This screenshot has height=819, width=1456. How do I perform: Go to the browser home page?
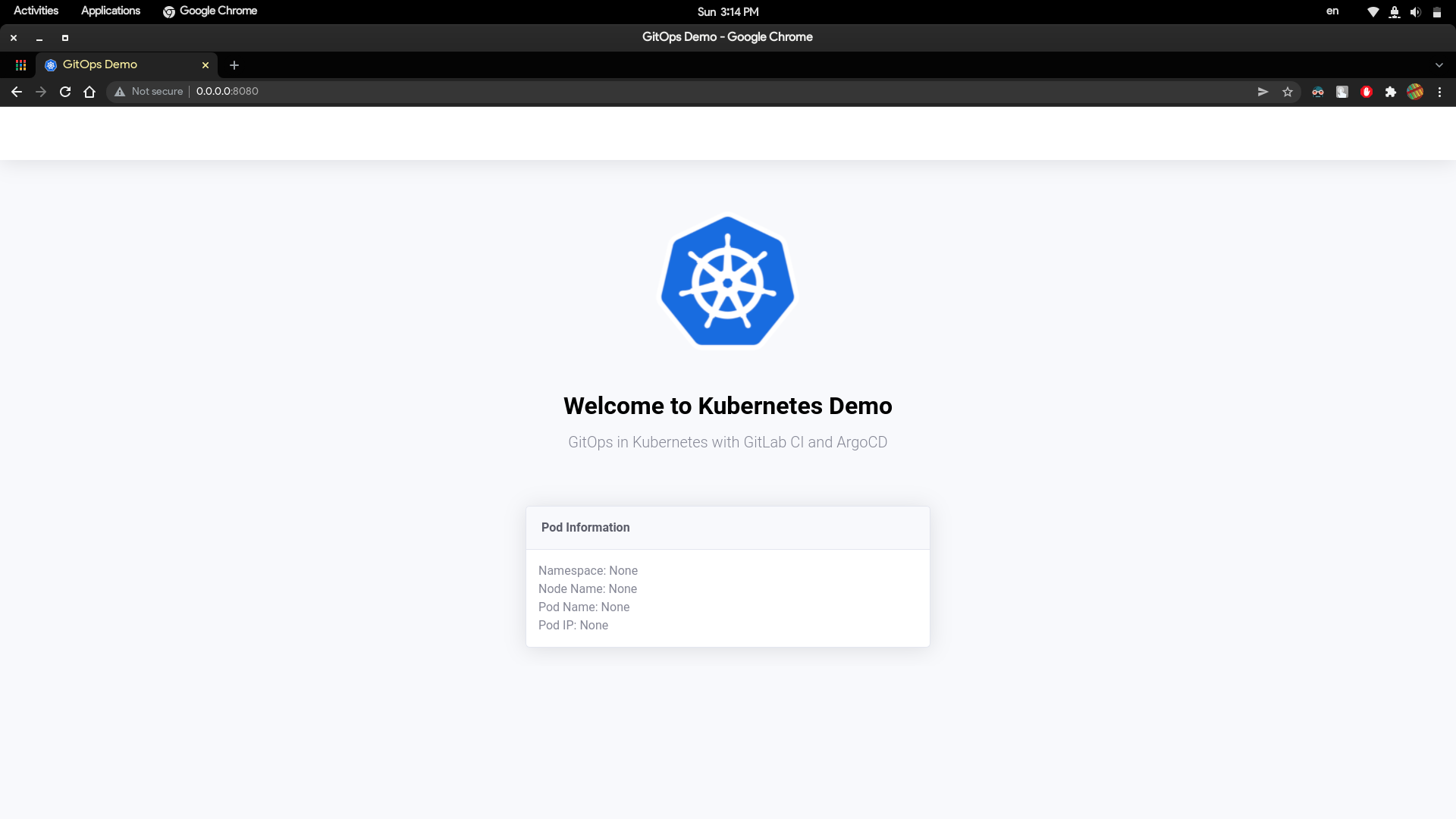click(x=89, y=92)
